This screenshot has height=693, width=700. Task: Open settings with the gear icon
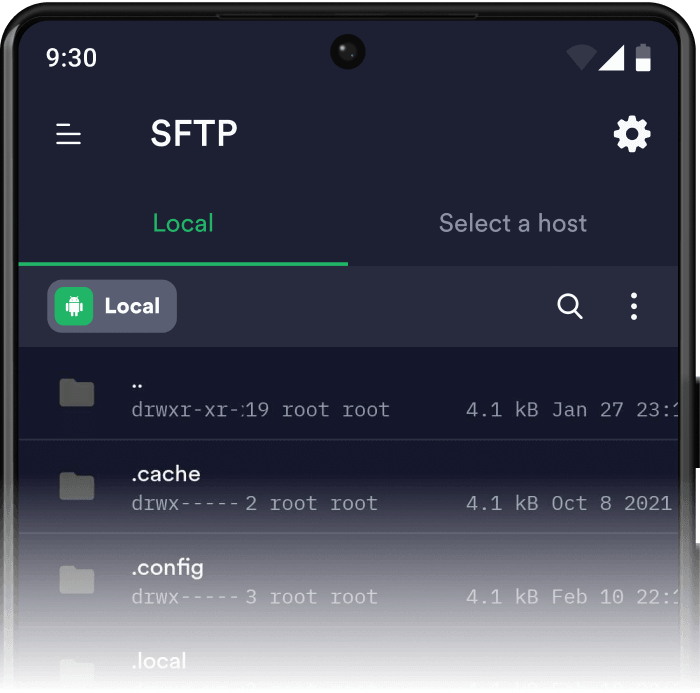632,134
